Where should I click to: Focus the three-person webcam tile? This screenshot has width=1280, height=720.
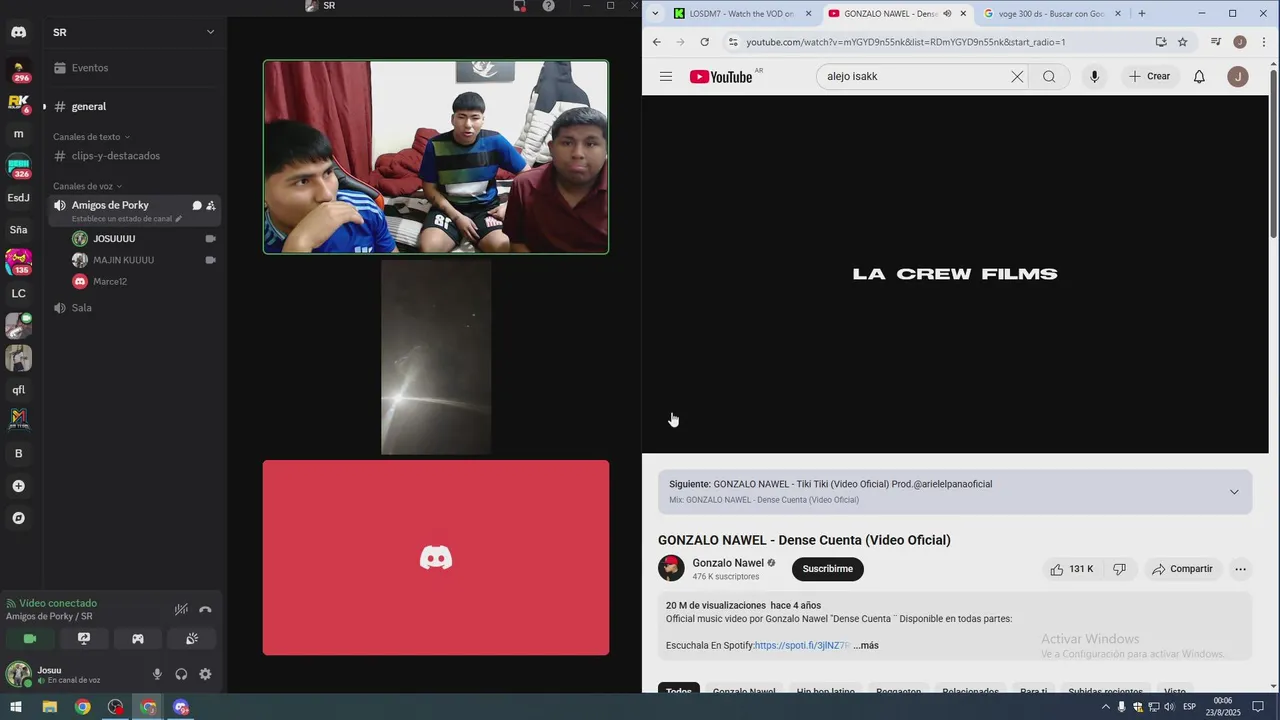436,157
